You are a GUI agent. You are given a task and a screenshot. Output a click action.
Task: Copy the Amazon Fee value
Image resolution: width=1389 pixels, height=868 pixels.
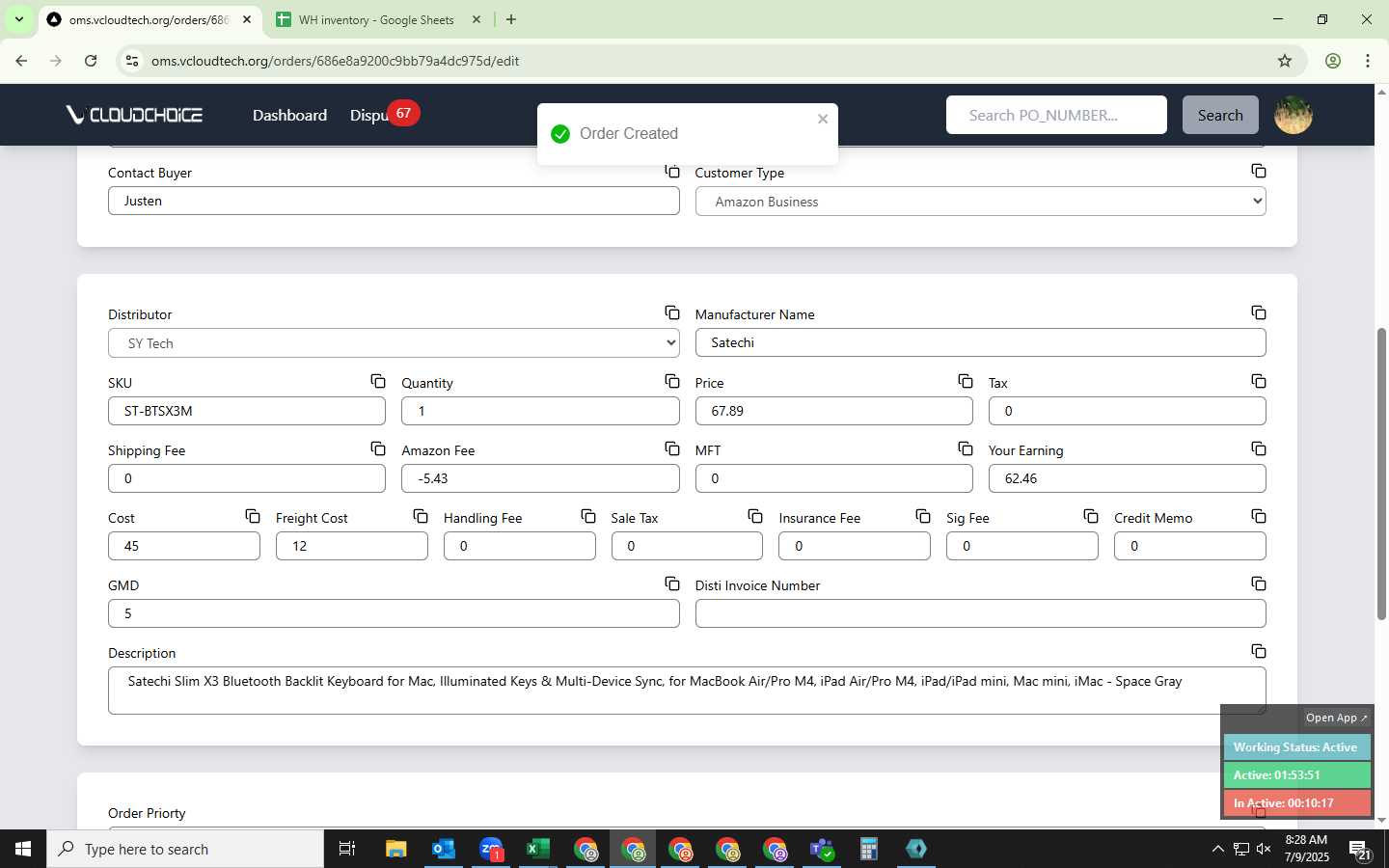coord(672,448)
